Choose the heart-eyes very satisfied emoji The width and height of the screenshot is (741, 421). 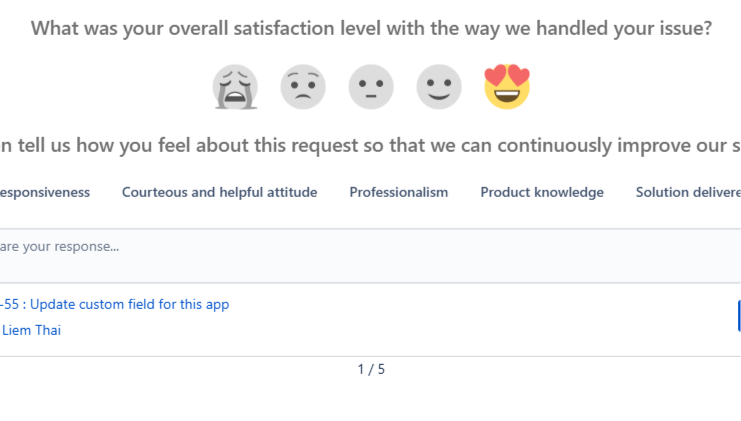click(507, 87)
